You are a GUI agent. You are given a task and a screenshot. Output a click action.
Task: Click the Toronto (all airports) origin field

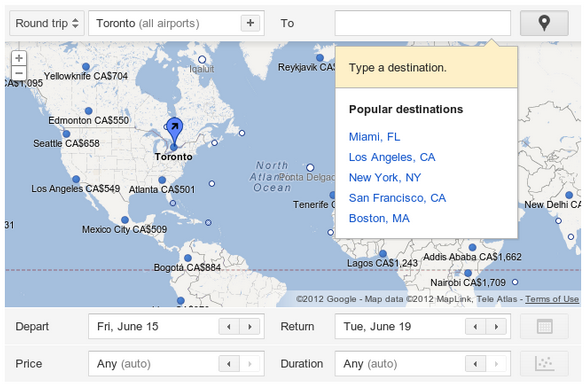click(164, 23)
